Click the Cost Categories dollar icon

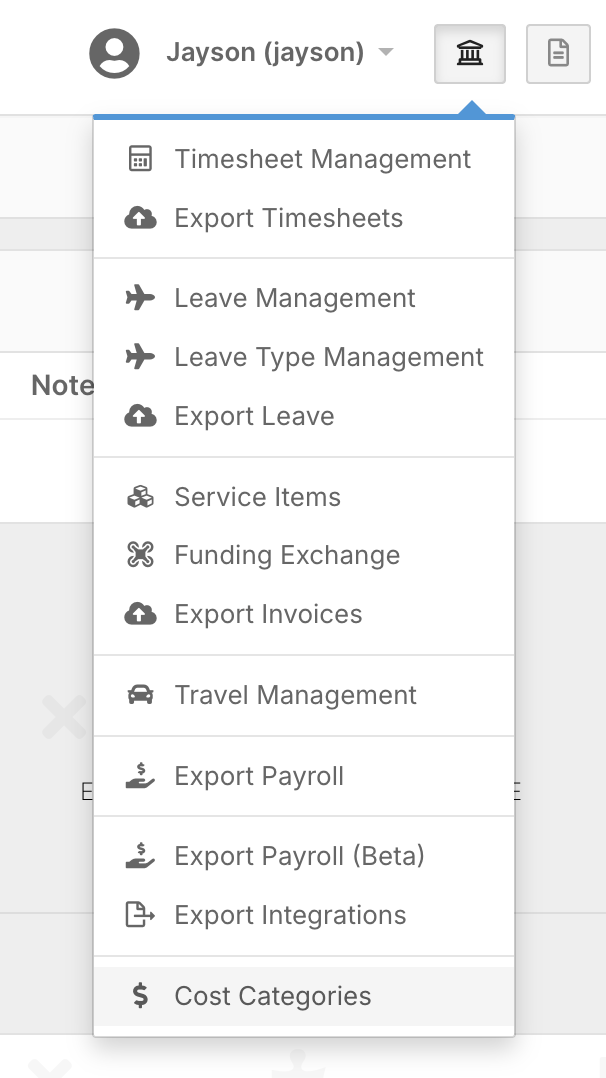point(140,996)
